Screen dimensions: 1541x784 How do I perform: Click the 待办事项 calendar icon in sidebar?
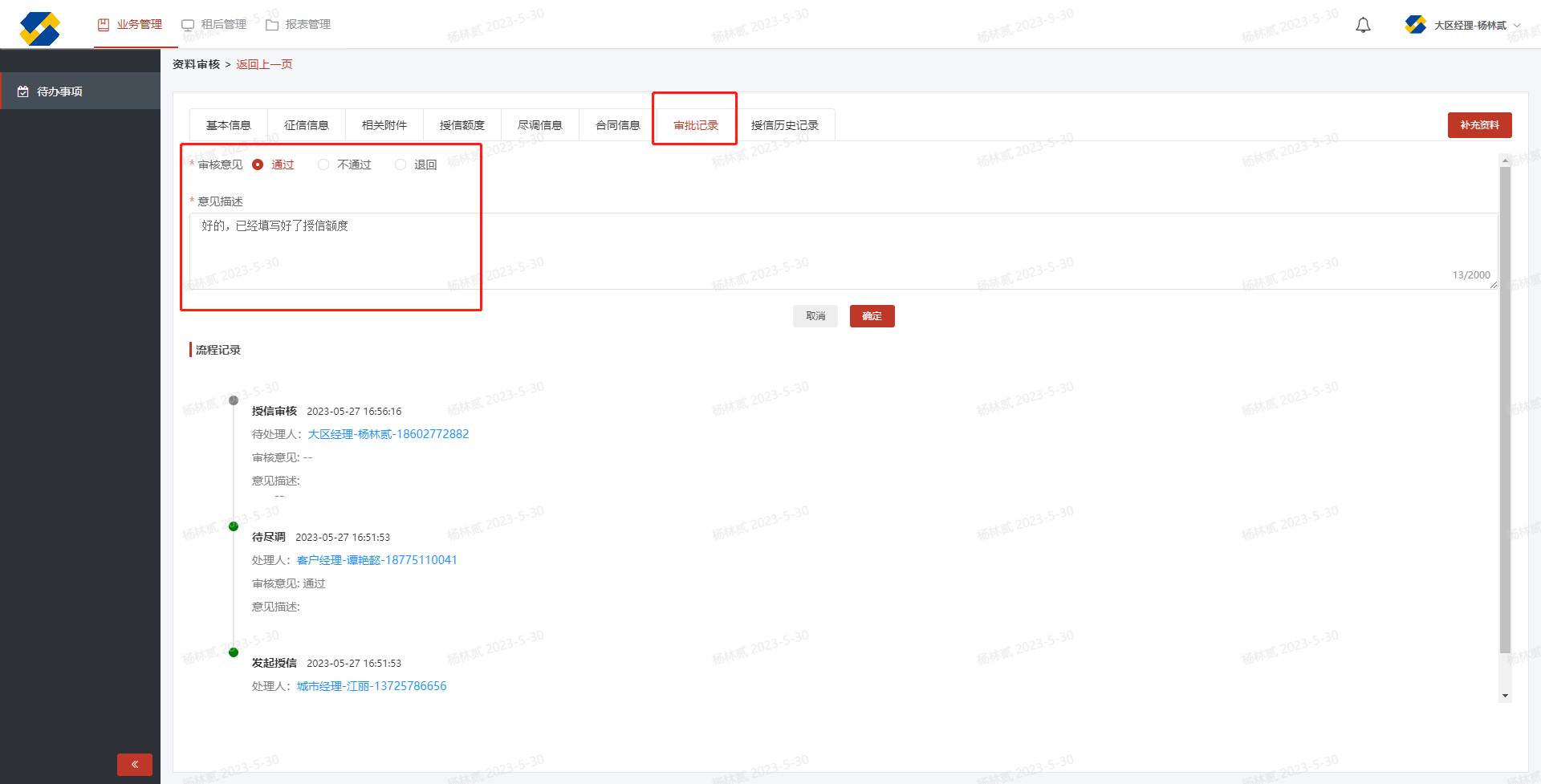[23, 91]
